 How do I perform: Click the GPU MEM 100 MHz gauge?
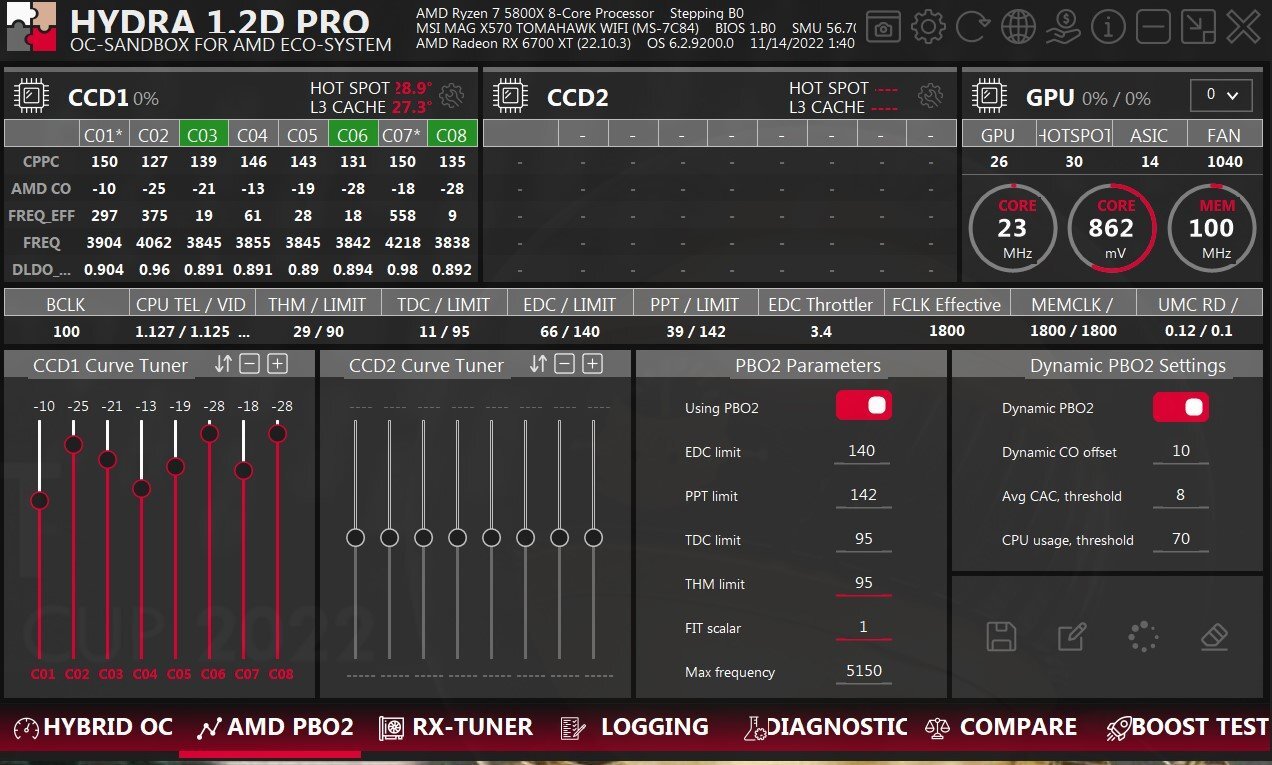pos(1210,227)
